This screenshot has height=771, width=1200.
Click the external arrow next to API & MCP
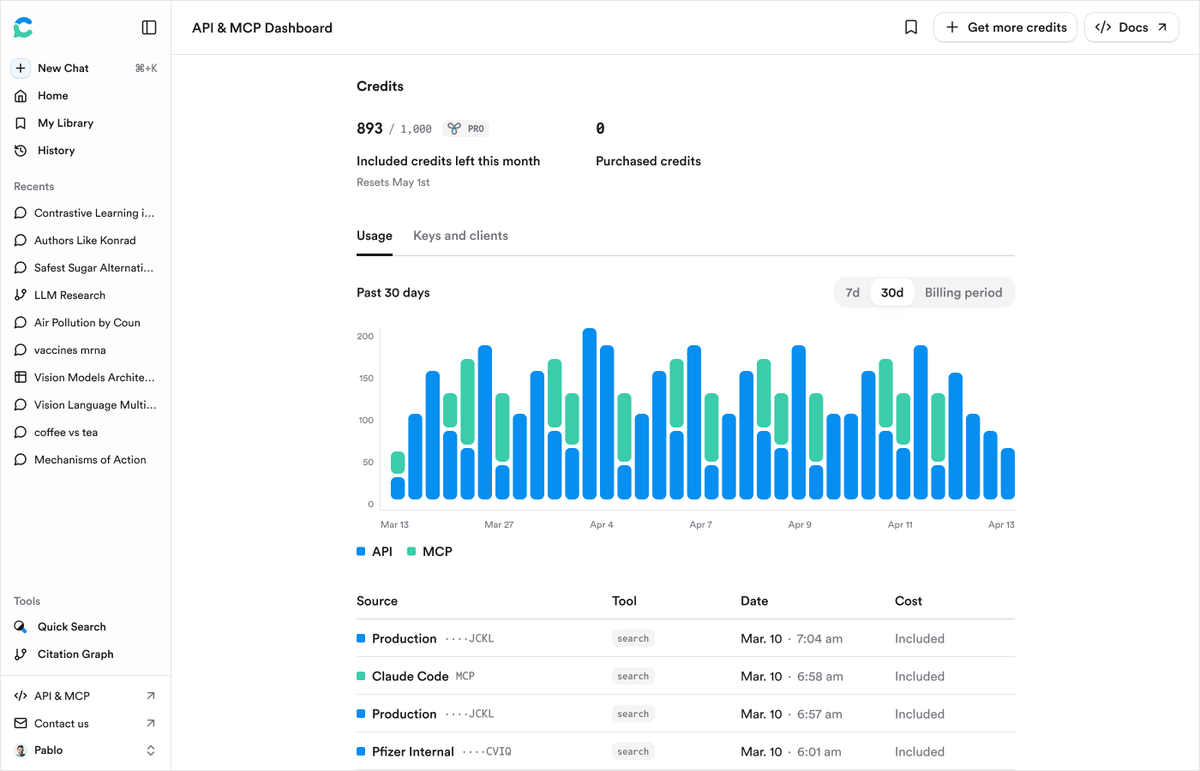pyautogui.click(x=151, y=696)
